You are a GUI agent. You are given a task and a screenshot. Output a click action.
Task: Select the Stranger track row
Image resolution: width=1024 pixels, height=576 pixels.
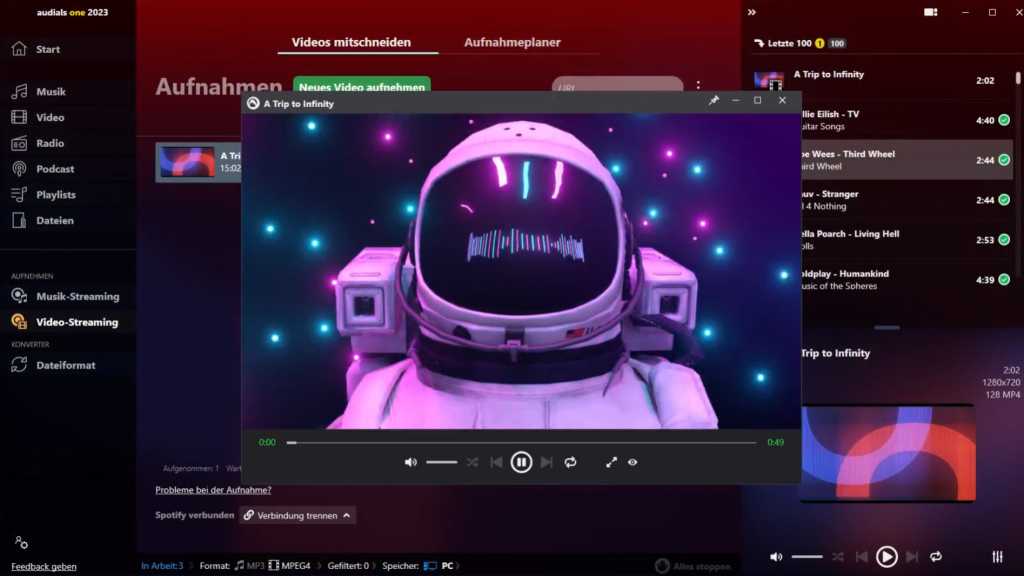click(x=907, y=200)
